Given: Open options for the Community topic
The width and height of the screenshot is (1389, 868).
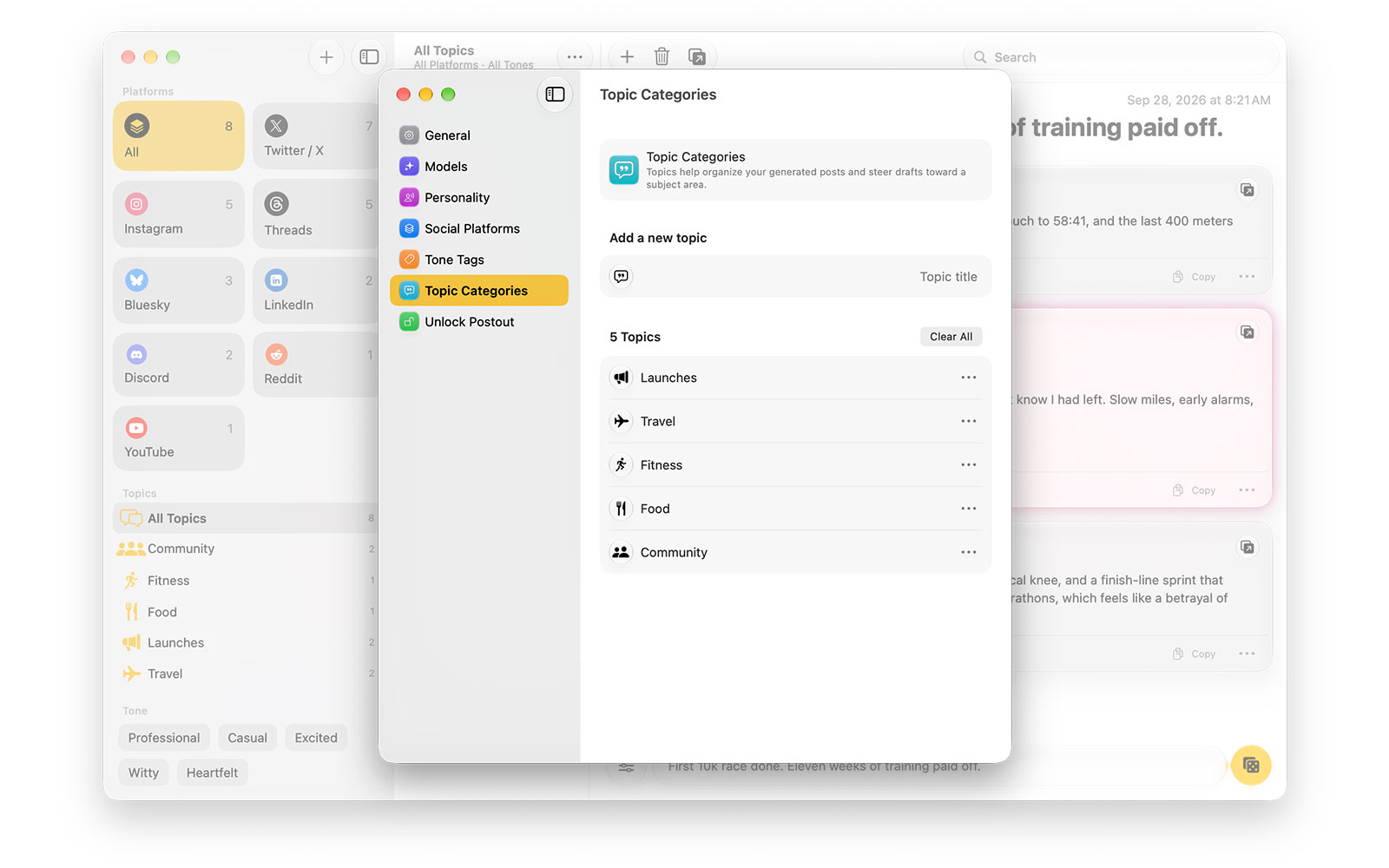Looking at the screenshot, I should pos(969,552).
